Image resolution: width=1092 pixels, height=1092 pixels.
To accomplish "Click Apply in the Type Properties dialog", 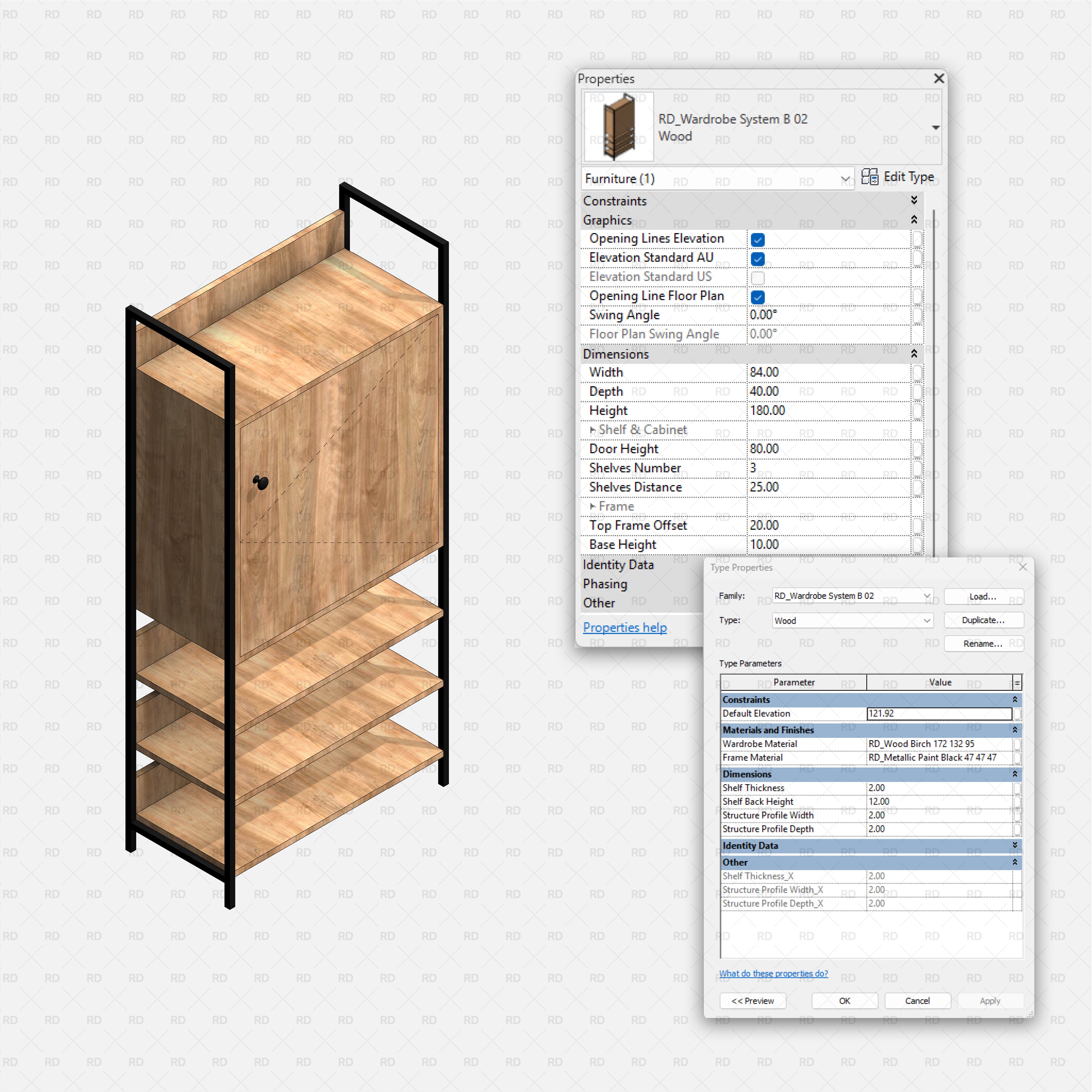I will (990, 1001).
